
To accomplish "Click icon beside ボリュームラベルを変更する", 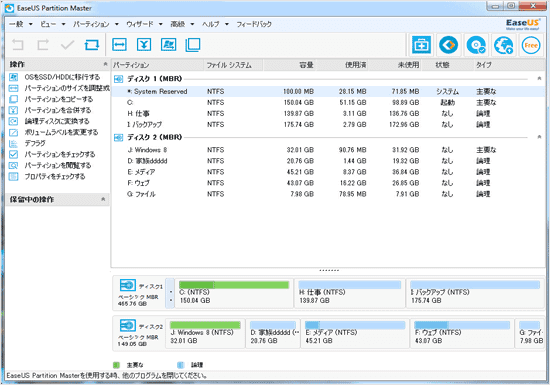I will point(13,133).
